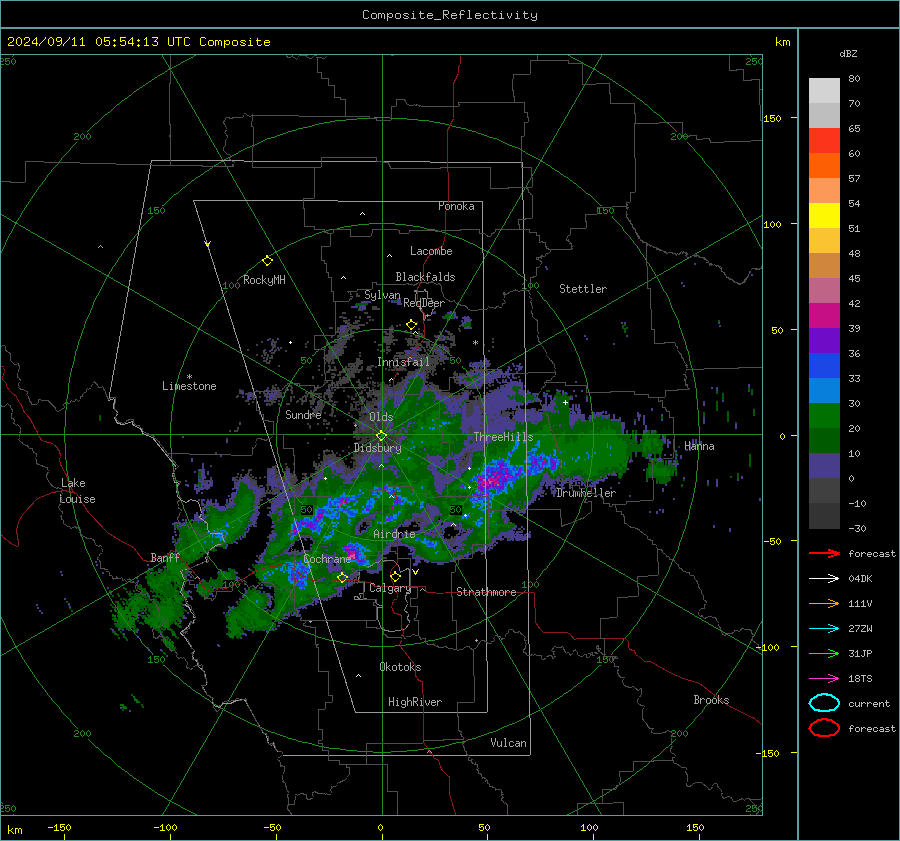Click the diamond marker above Calgary
900x841 pixels.
click(x=395, y=576)
